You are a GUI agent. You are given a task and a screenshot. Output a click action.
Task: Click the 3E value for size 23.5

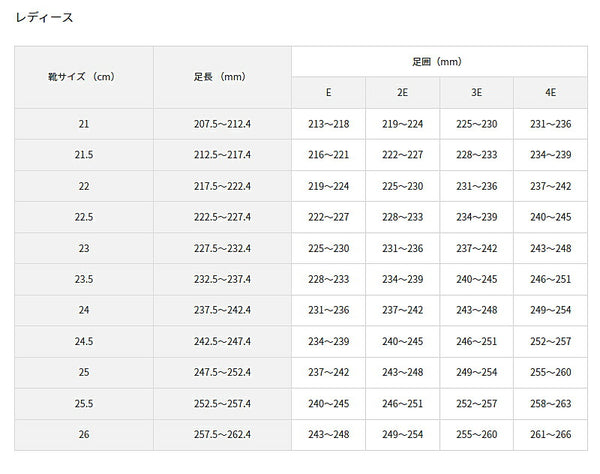(476, 279)
